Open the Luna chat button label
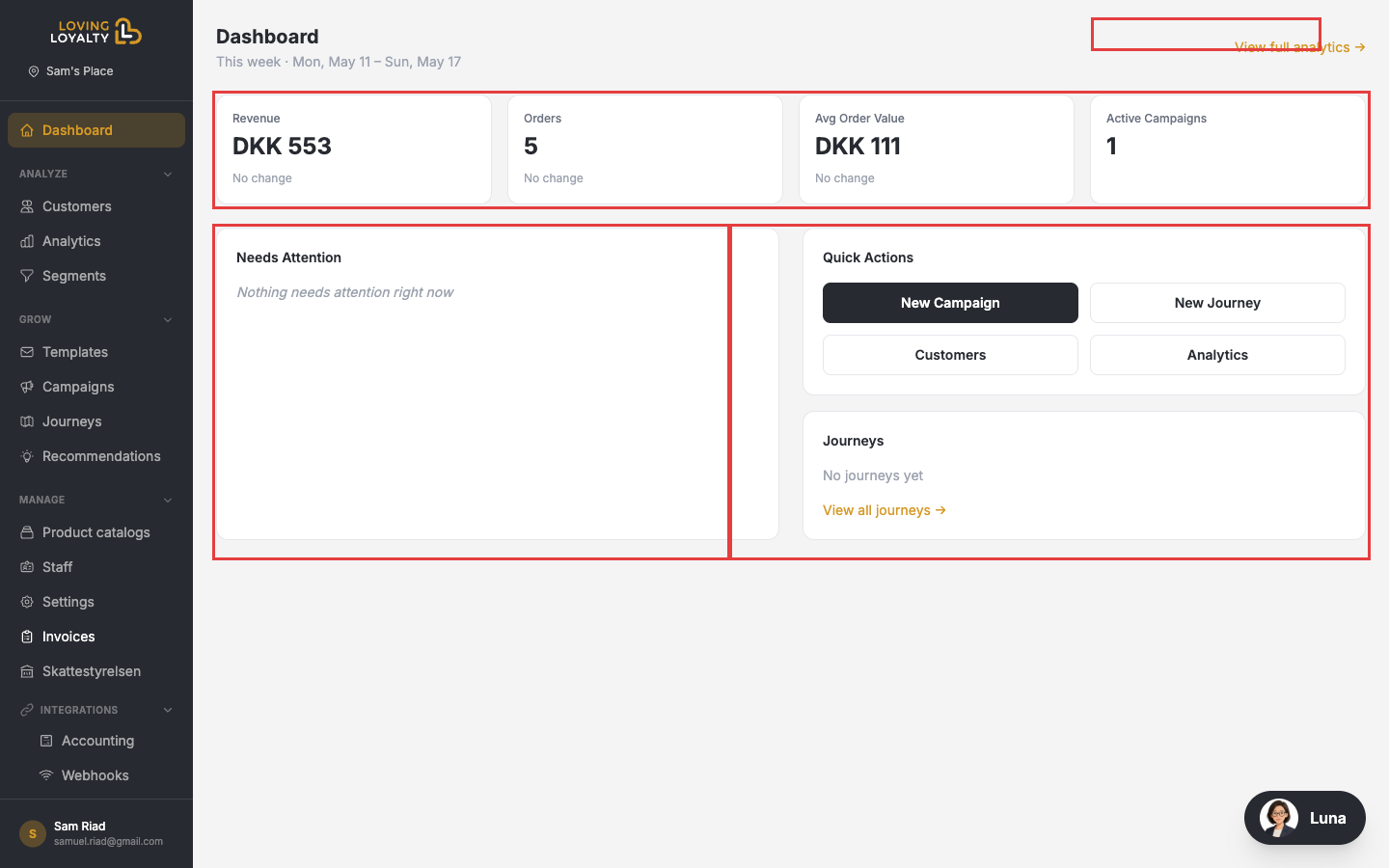Screen dimensions: 1389x868 1327,818
